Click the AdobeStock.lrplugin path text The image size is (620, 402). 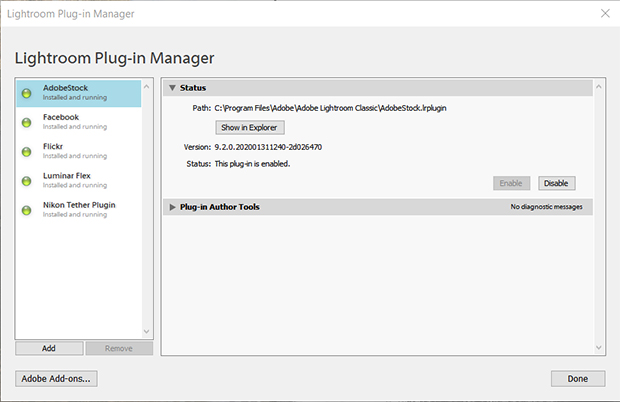coord(331,108)
